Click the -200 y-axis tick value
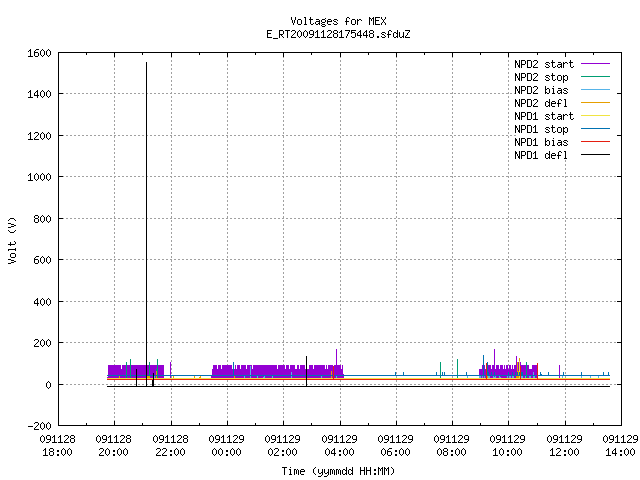 [x=40, y=426]
